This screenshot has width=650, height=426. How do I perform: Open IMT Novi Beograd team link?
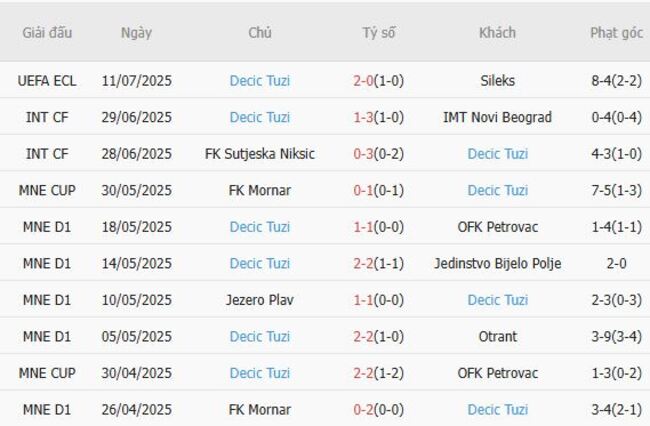click(497, 117)
